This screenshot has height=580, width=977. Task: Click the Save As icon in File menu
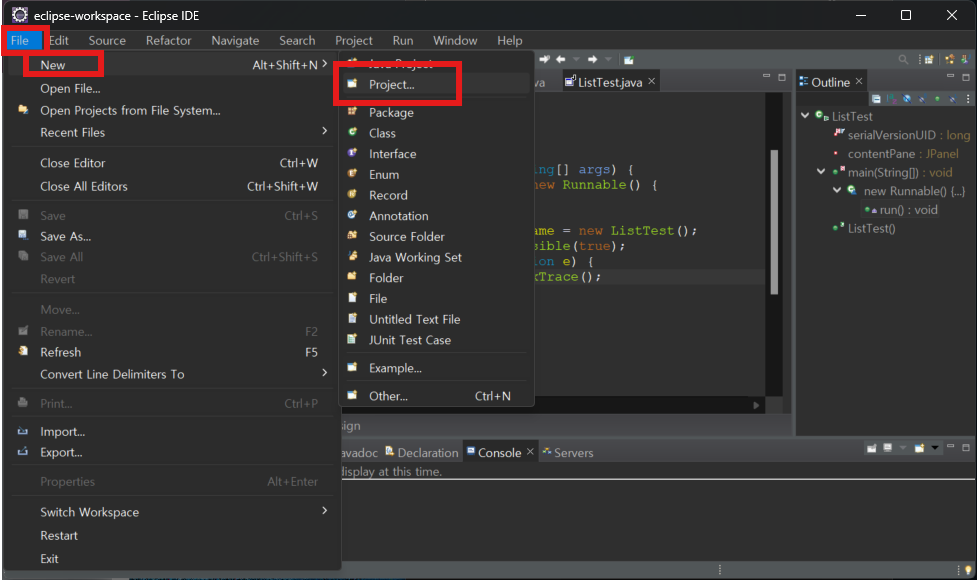[23, 235]
